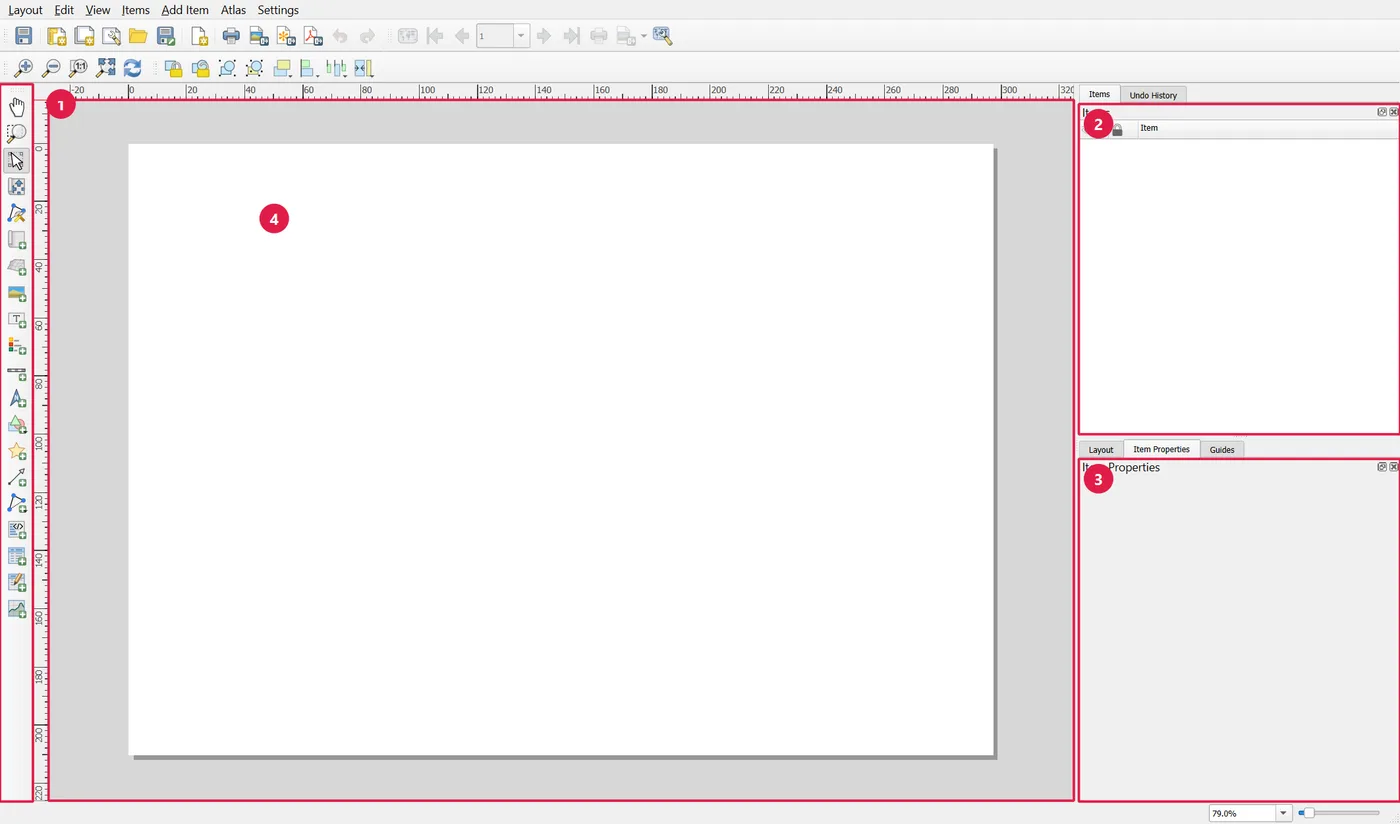Open the Add Item menu
The height and width of the screenshot is (824, 1400).
tap(185, 10)
